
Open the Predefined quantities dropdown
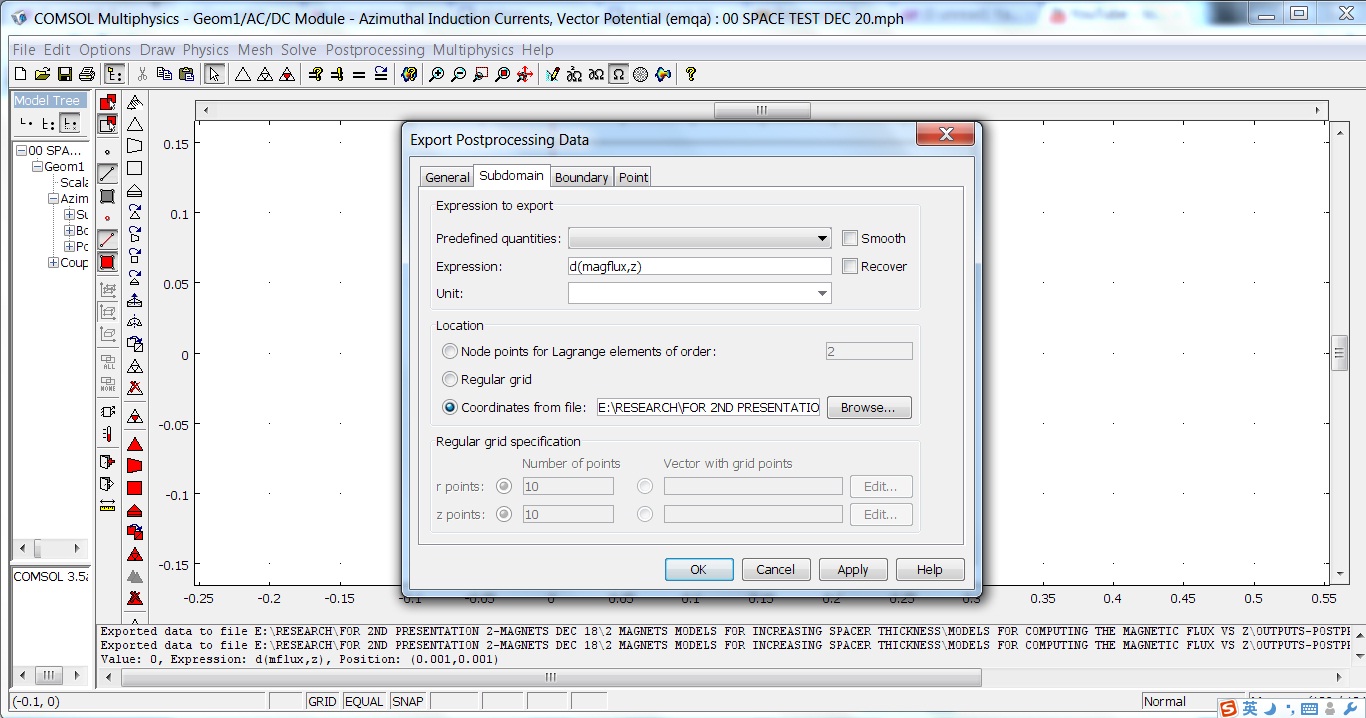point(821,239)
